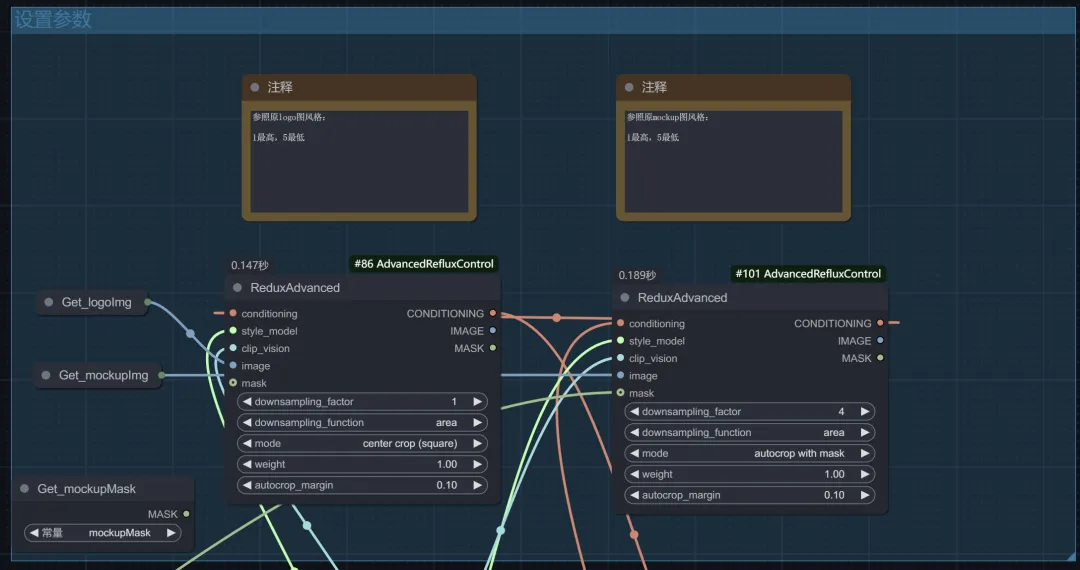1080x570 pixels.
Task: Select previous mode in node #101 with left arrow
Action: [x=634, y=453]
